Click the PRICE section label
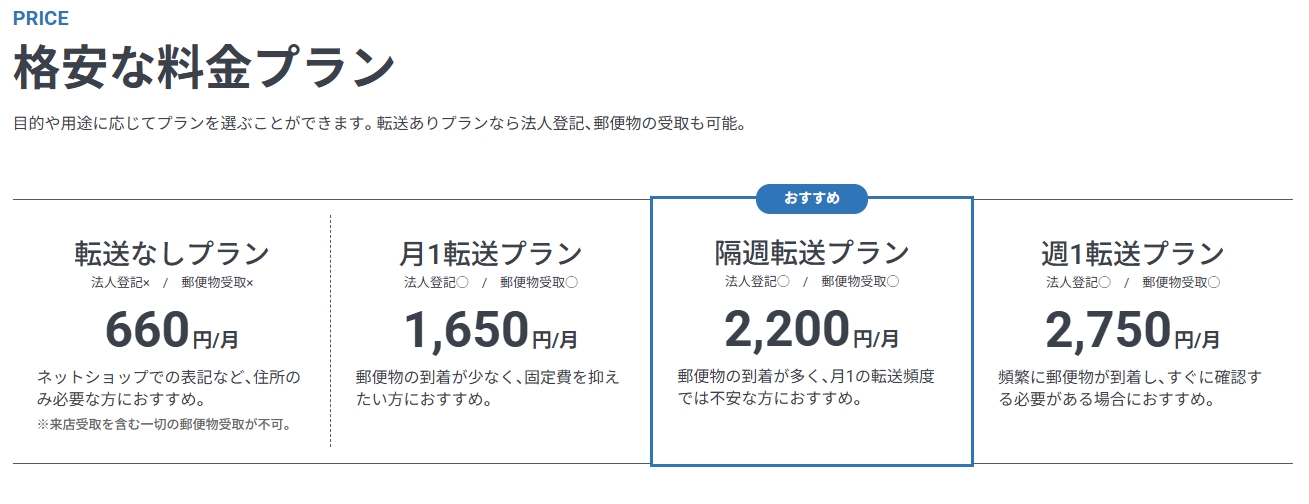The height and width of the screenshot is (504, 1309). coord(41,19)
